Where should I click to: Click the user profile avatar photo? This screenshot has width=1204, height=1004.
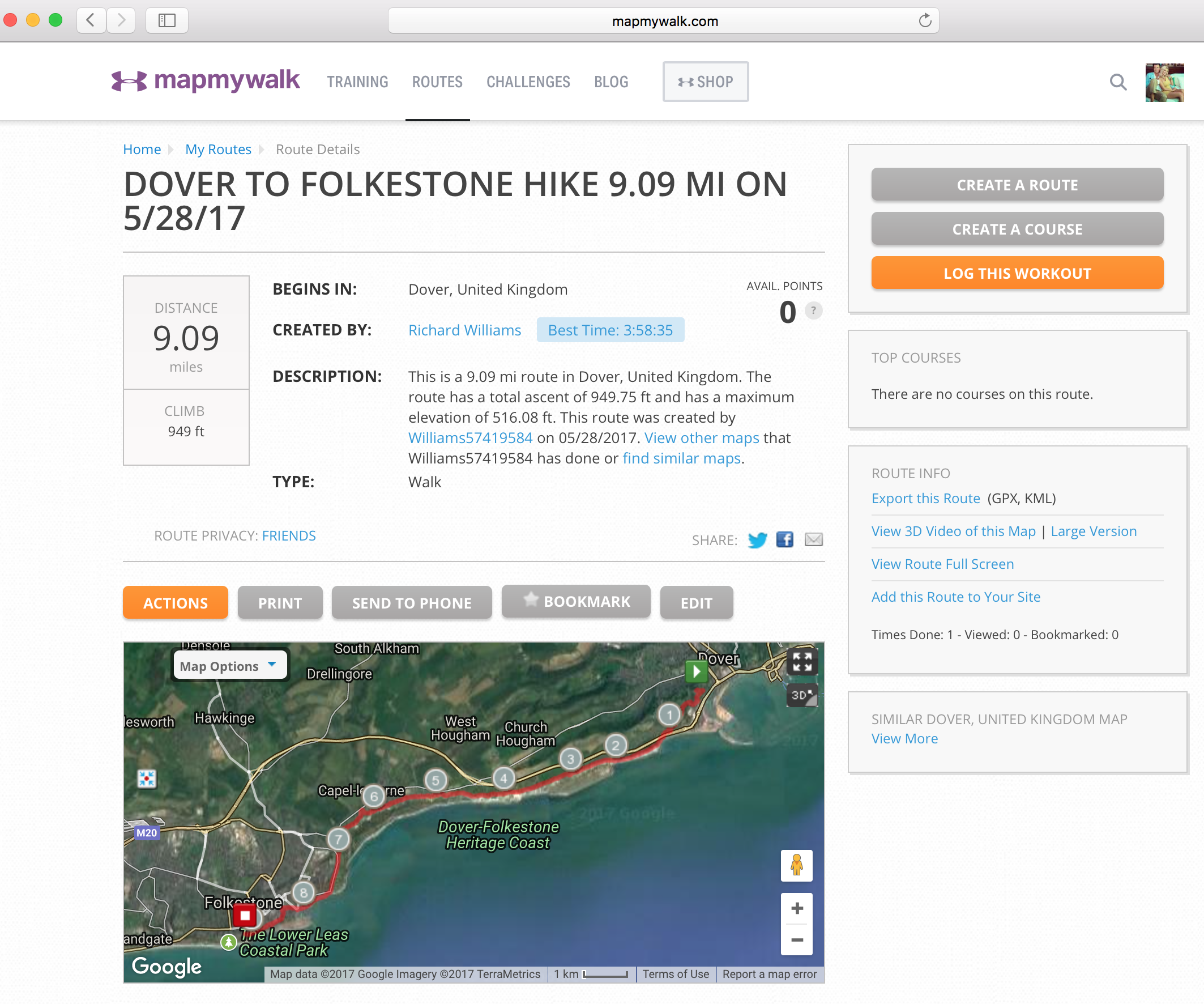1165,82
